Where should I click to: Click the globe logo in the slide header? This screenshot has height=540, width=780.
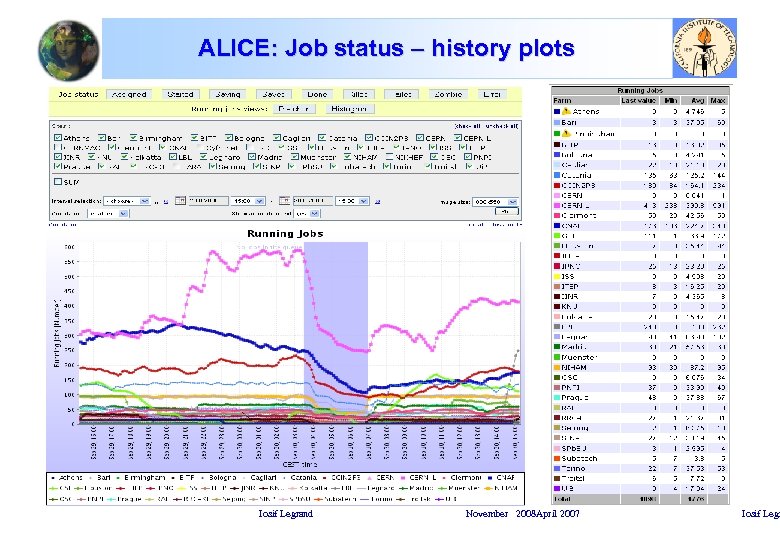(68, 50)
